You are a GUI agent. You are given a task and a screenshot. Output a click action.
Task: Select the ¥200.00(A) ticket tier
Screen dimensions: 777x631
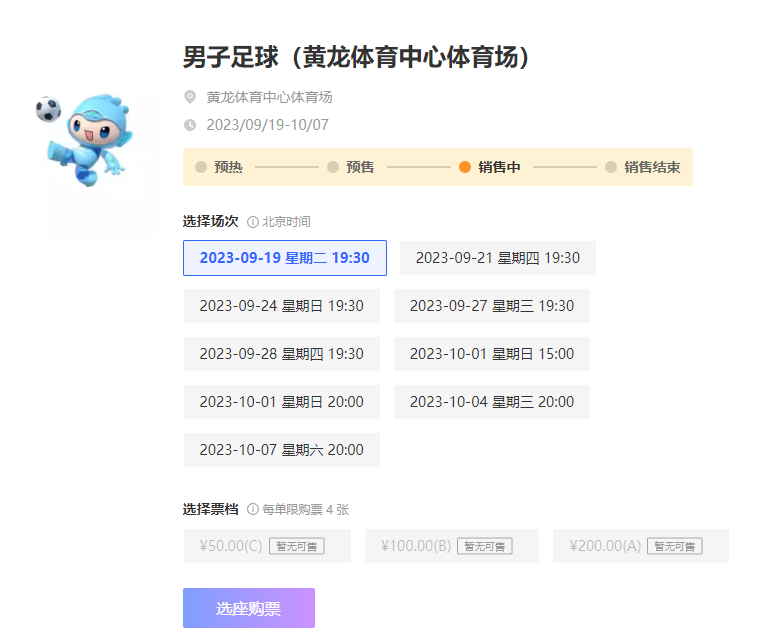(641, 546)
